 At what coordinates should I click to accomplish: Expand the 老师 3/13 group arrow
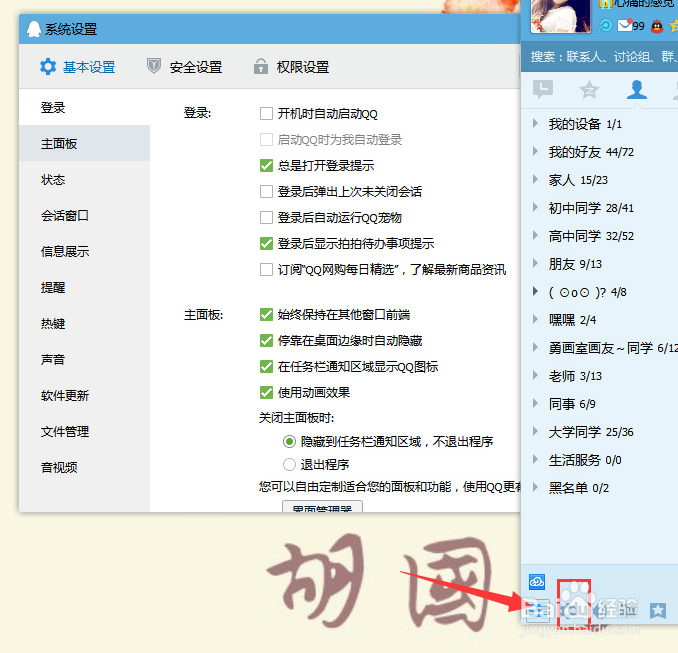coord(535,375)
